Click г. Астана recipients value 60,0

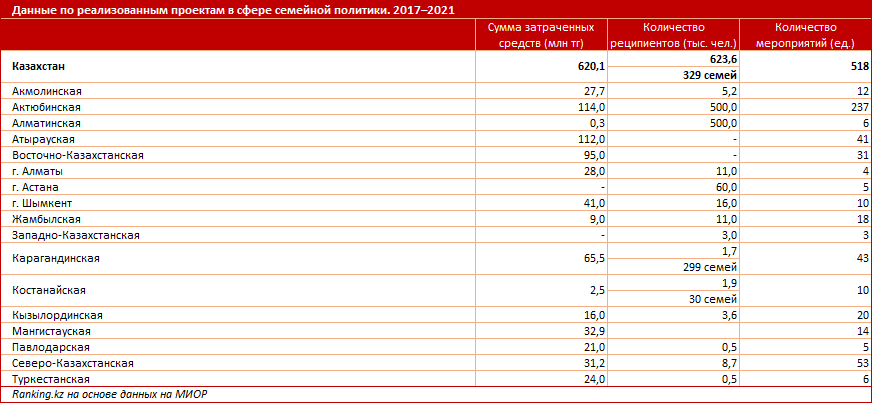coord(727,187)
